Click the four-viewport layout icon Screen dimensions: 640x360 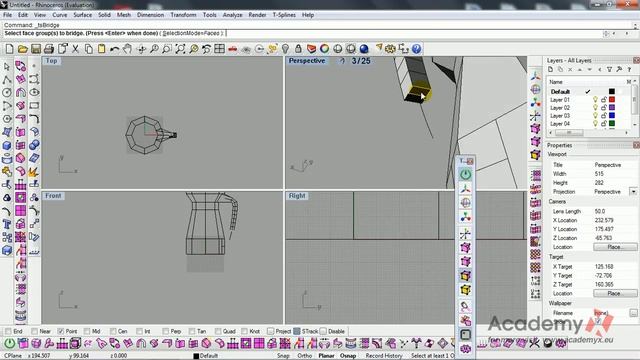pyautogui.click(x=220, y=49)
